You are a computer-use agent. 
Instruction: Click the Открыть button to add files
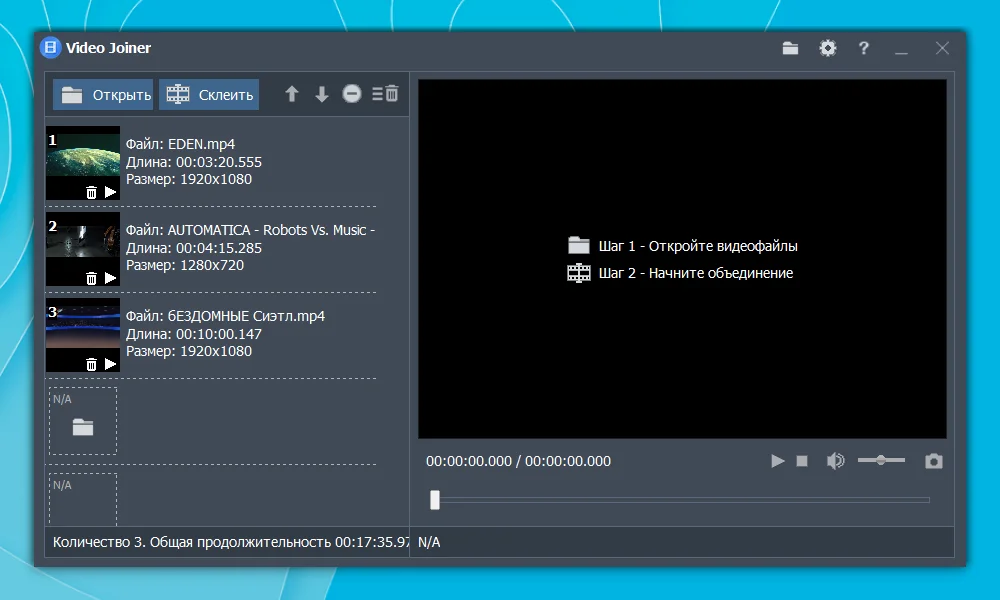(103, 94)
